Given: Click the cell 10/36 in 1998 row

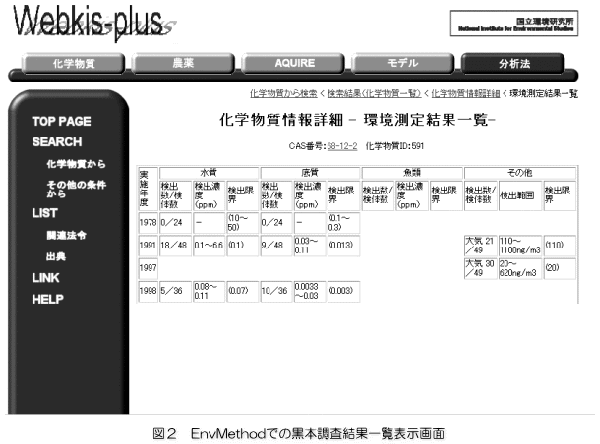Looking at the screenshot, I should pos(277,291).
